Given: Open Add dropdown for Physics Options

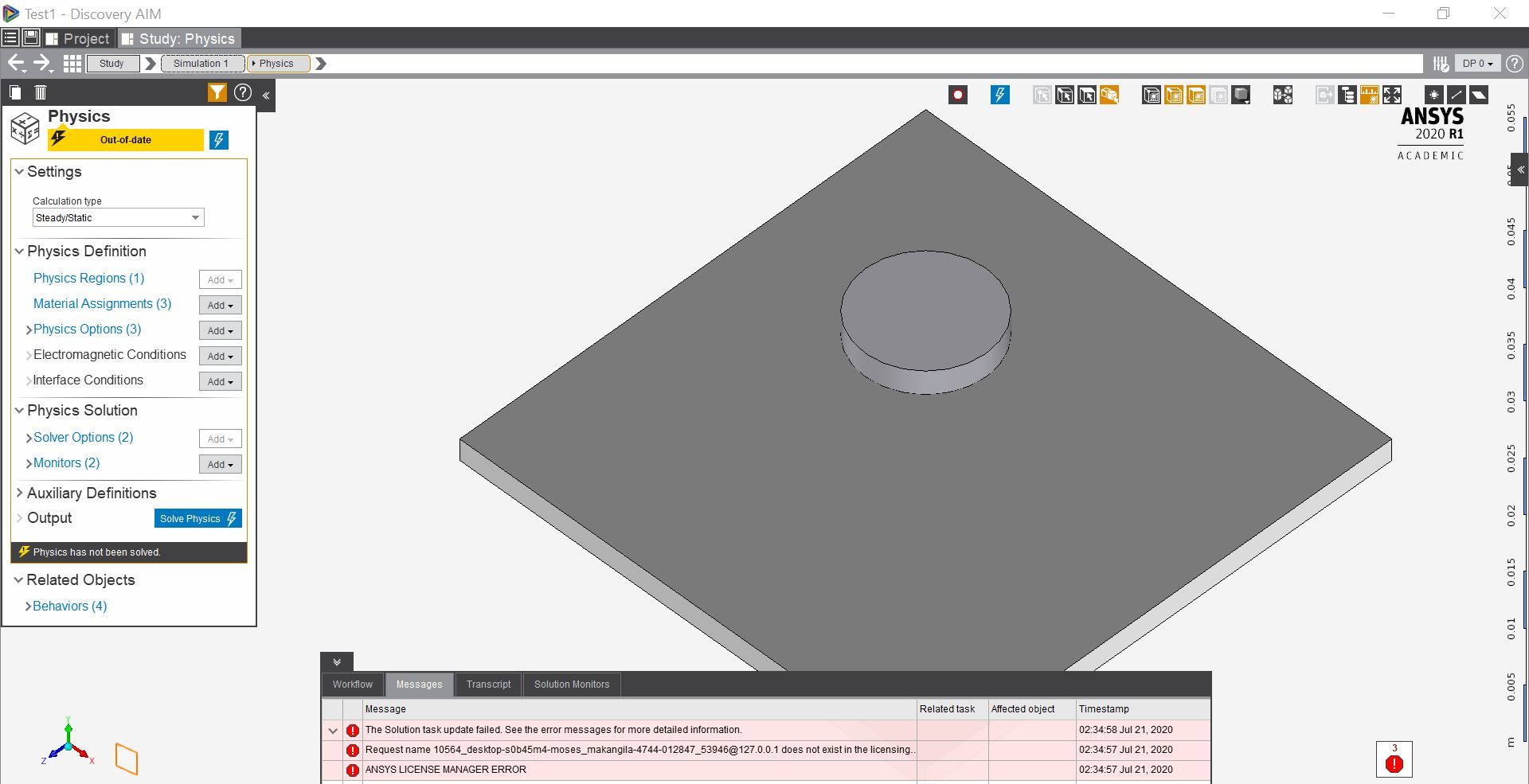Looking at the screenshot, I should click(221, 330).
